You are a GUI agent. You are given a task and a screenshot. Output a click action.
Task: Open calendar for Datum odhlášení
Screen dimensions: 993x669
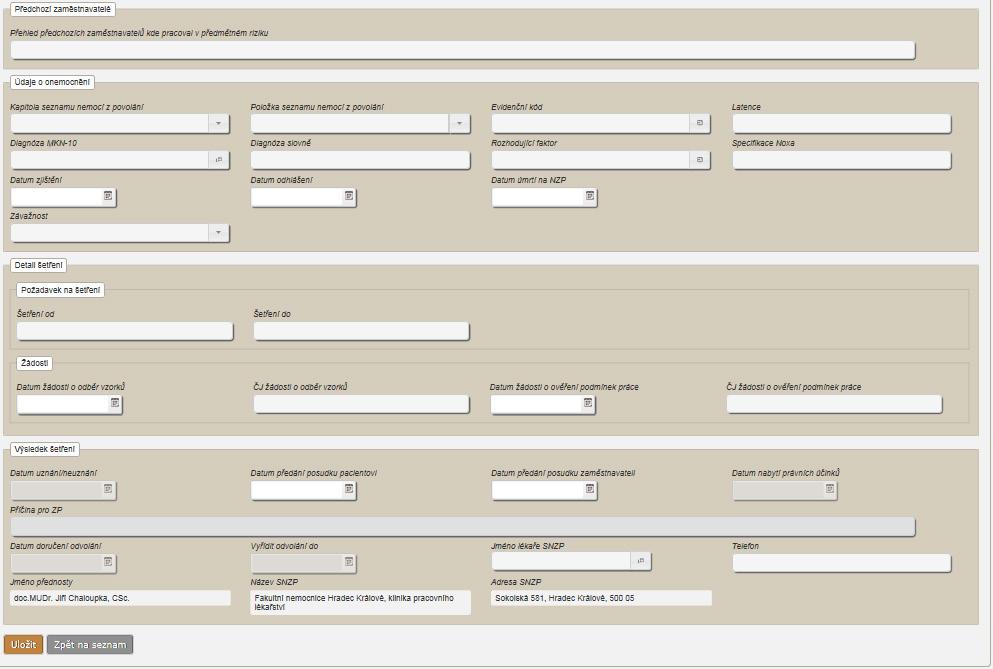(348, 197)
